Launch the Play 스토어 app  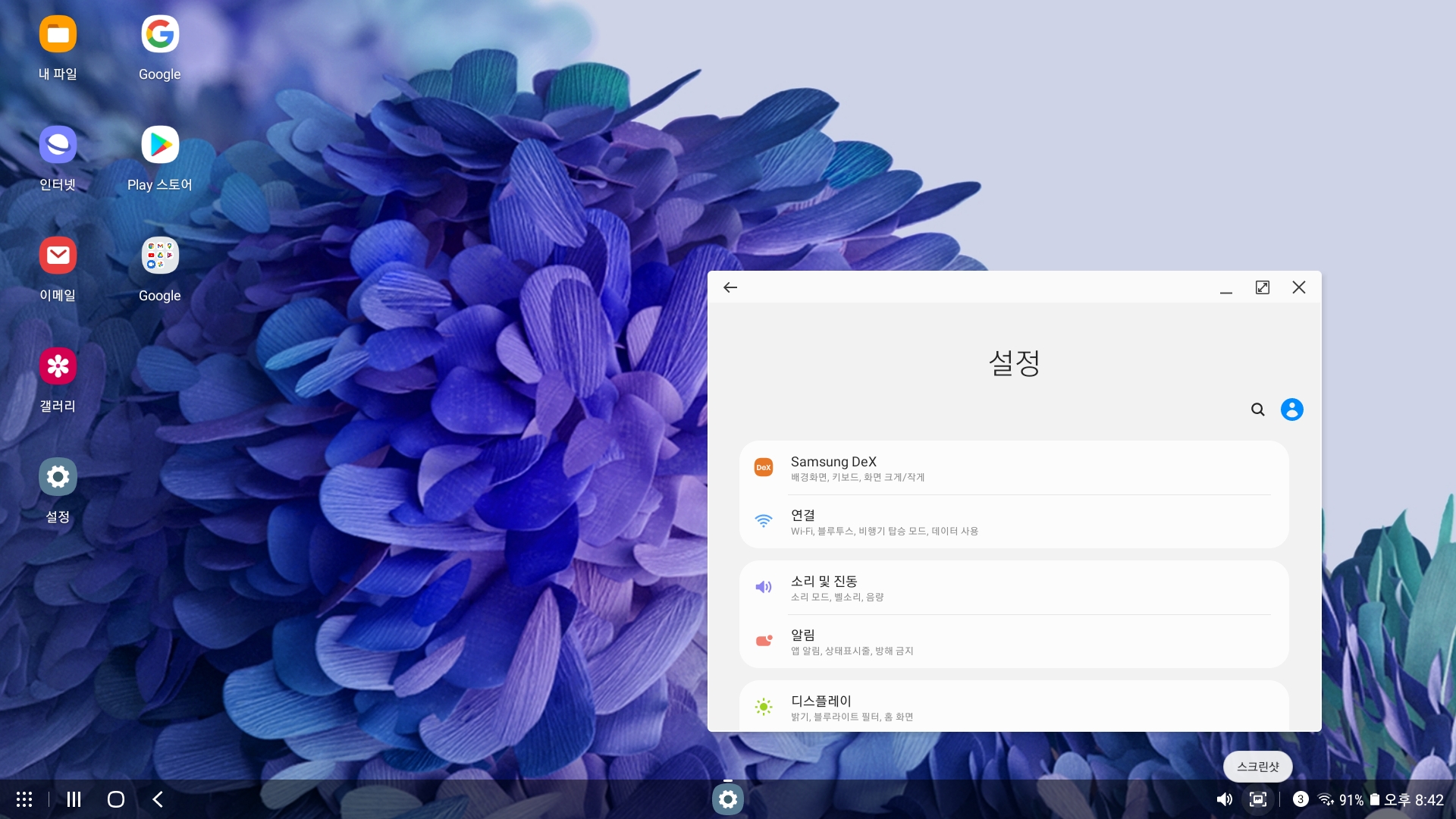pos(159,145)
